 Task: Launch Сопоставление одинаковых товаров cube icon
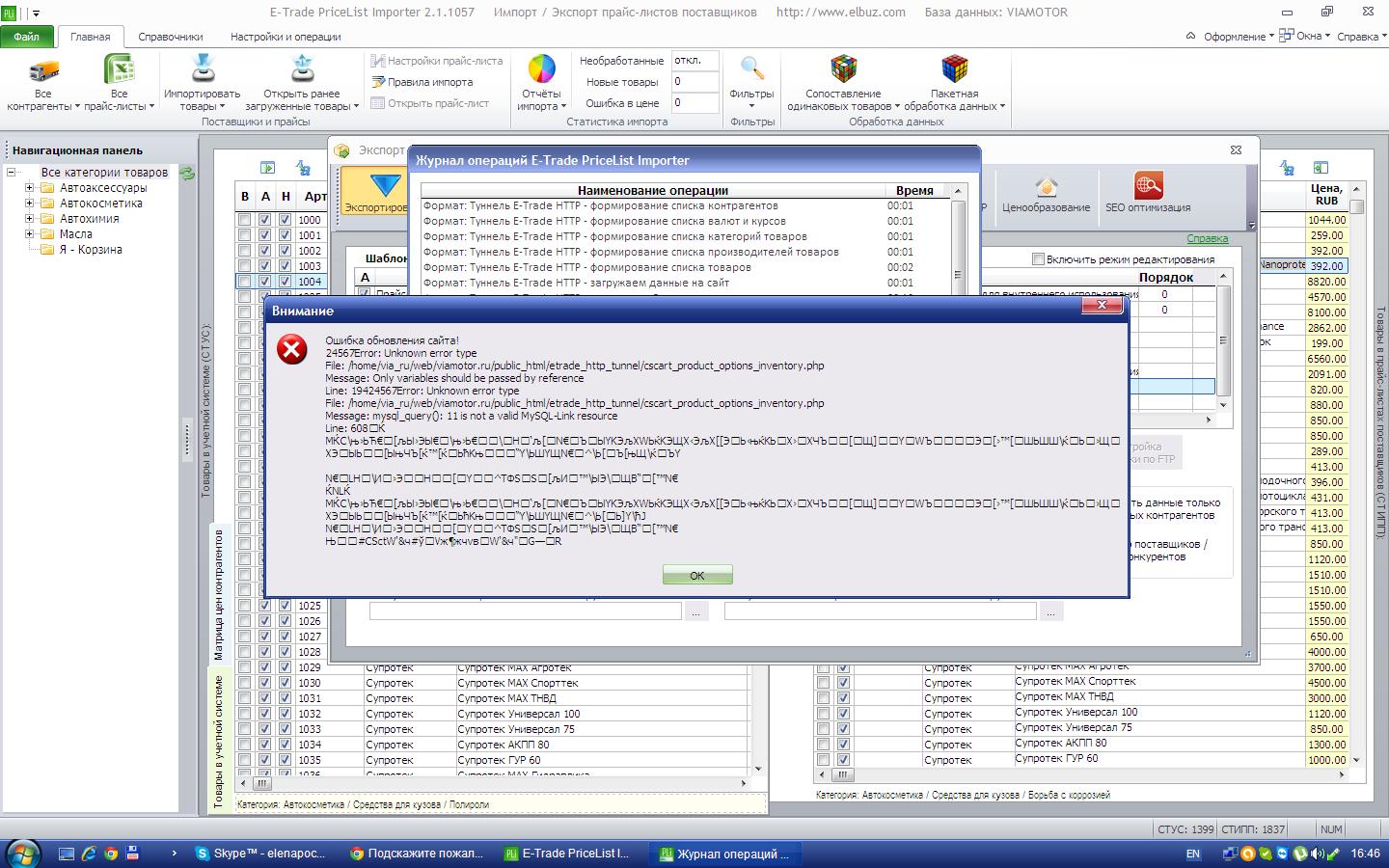click(843, 69)
